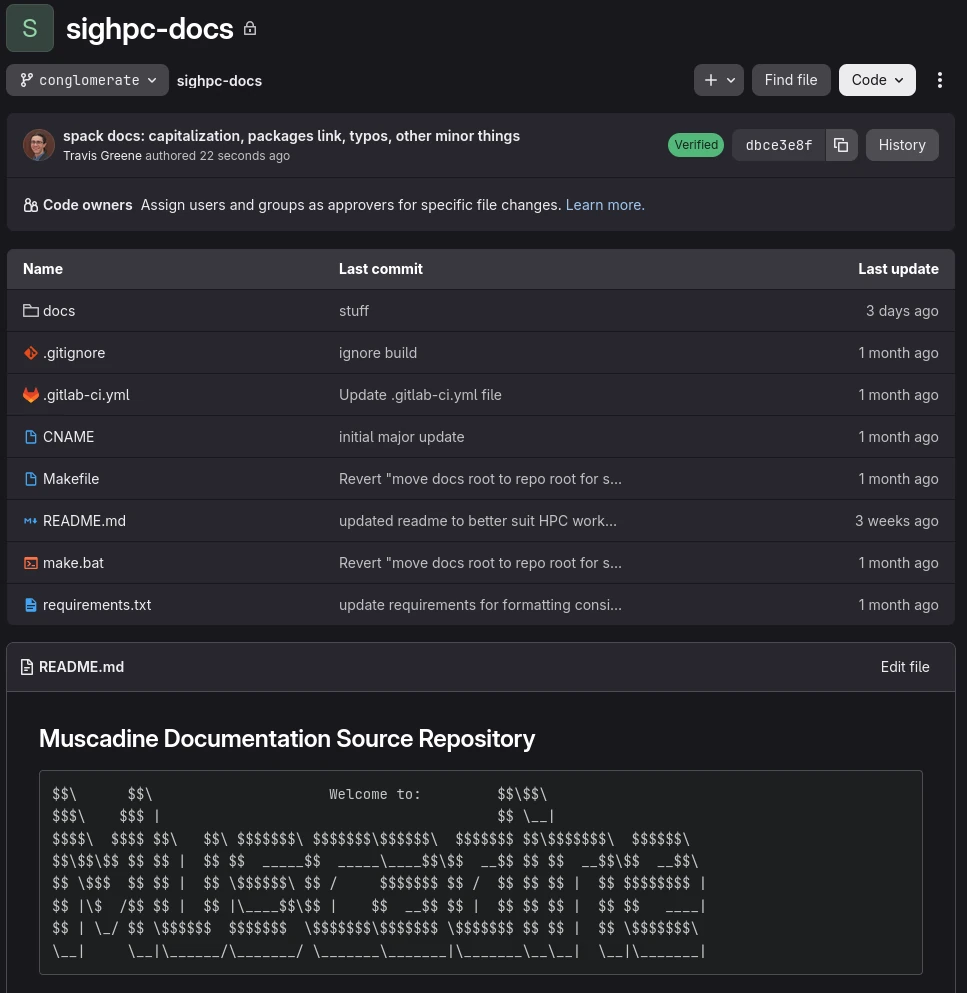Click the '3 weeks ago' timestamp
967x993 pixels.
tap(897, 521)
